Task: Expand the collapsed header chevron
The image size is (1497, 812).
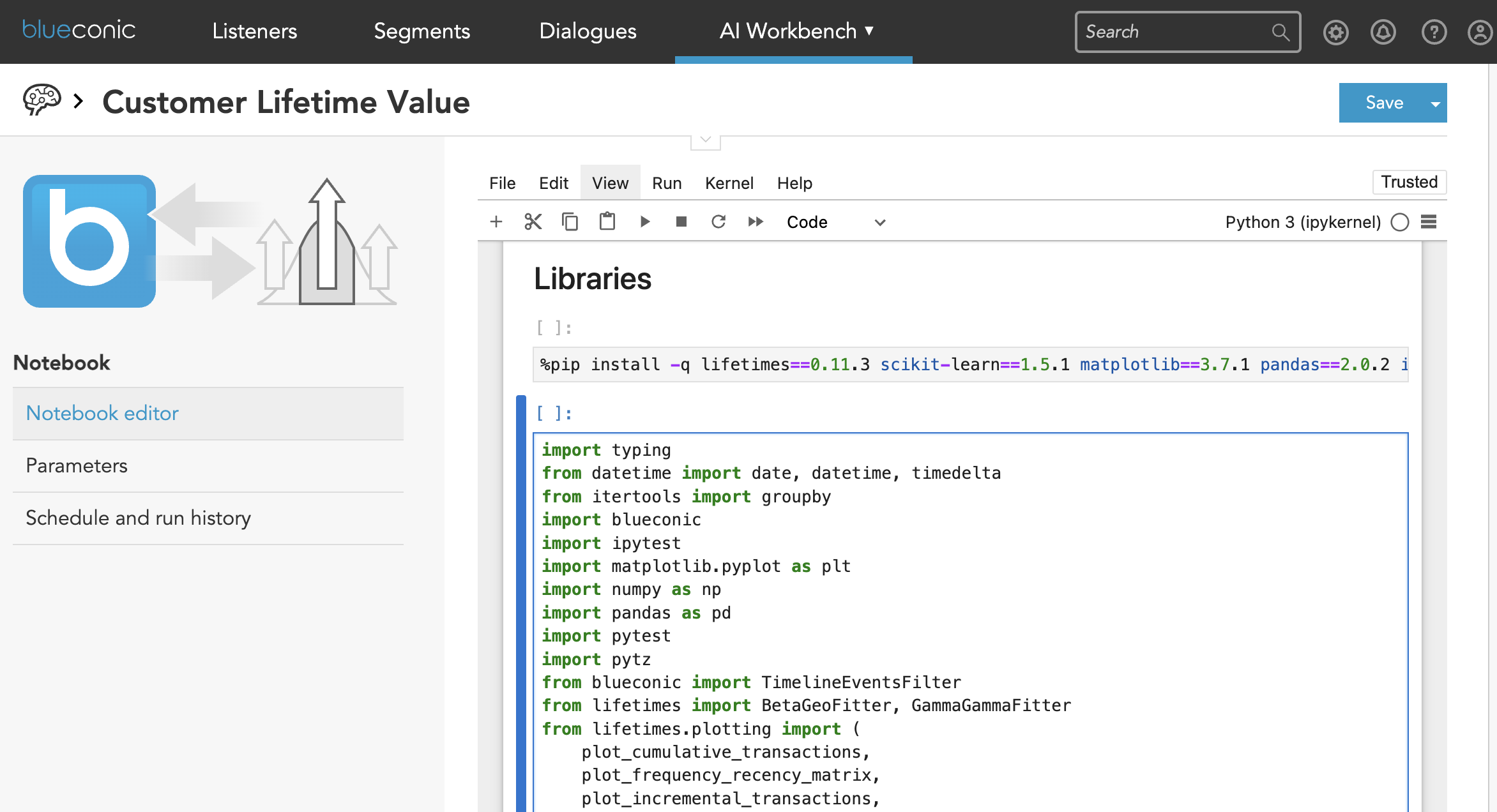Action: 706,142
